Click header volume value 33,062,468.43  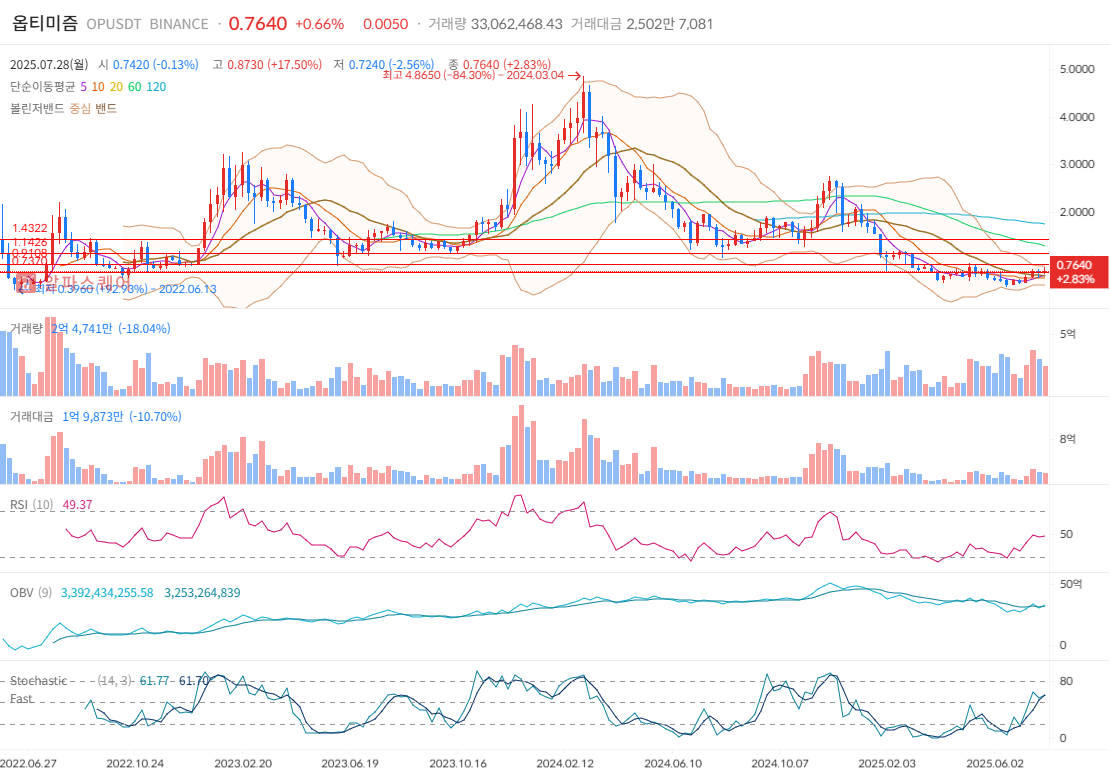tap(517, 24)
